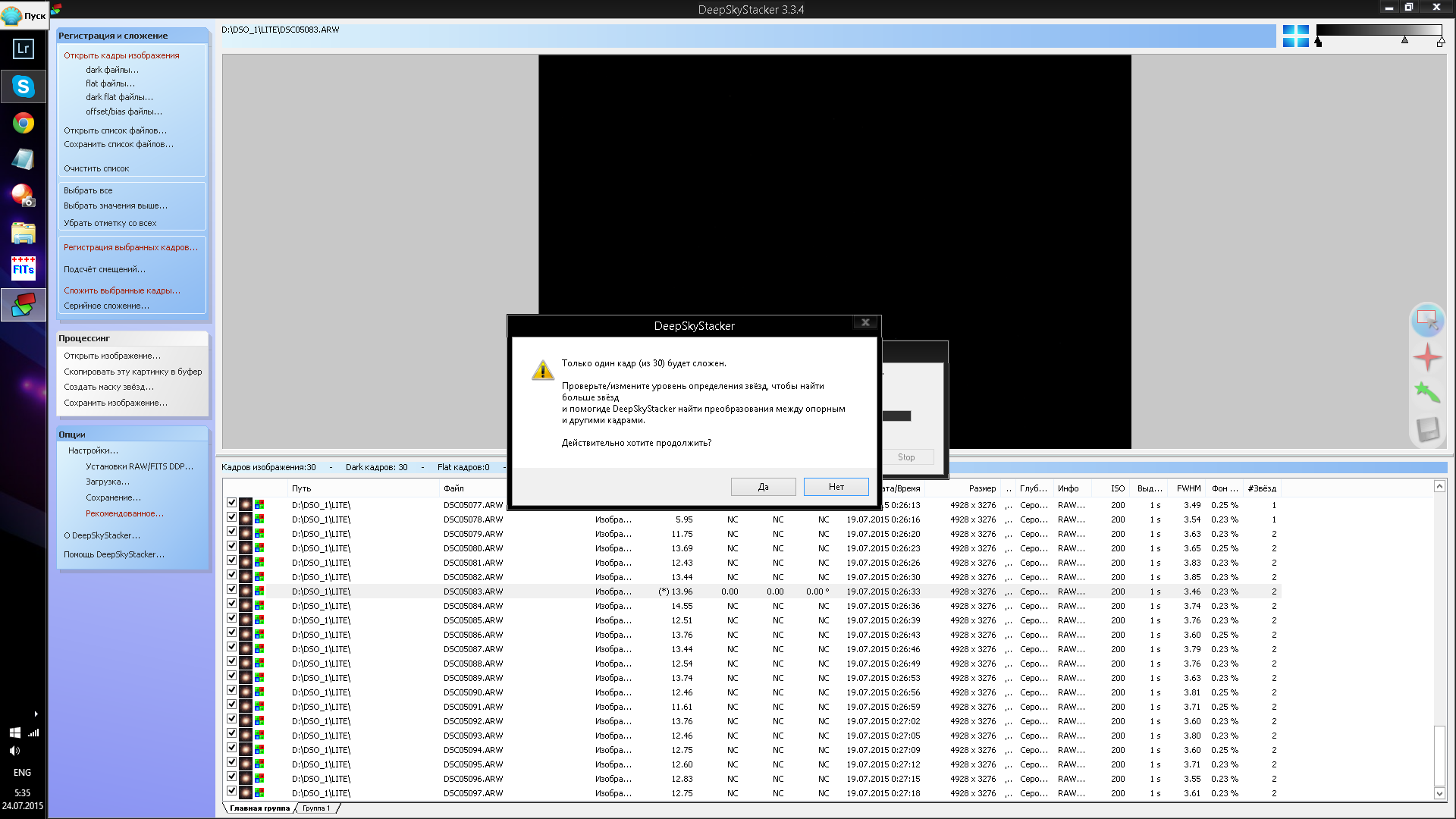Uncheck the DSC05083.ARW row checkbox
The image size is (1456, 819).
(x=231, y=590)
